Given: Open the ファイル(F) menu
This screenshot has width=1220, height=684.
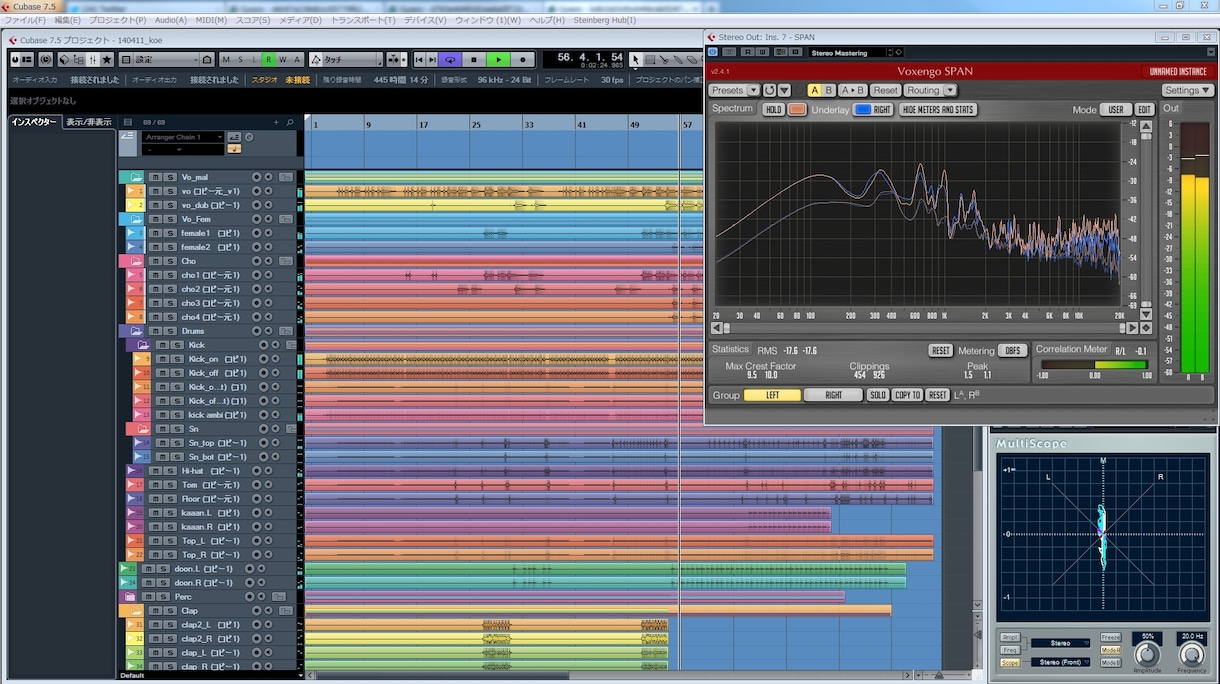Looking at the screenshot, I should tap(25, 20).
